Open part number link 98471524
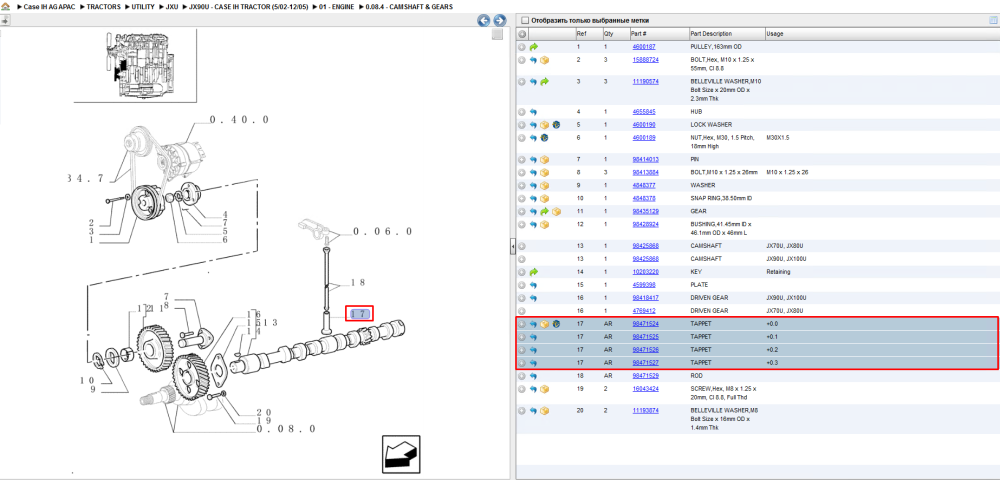 click(645, 324)
